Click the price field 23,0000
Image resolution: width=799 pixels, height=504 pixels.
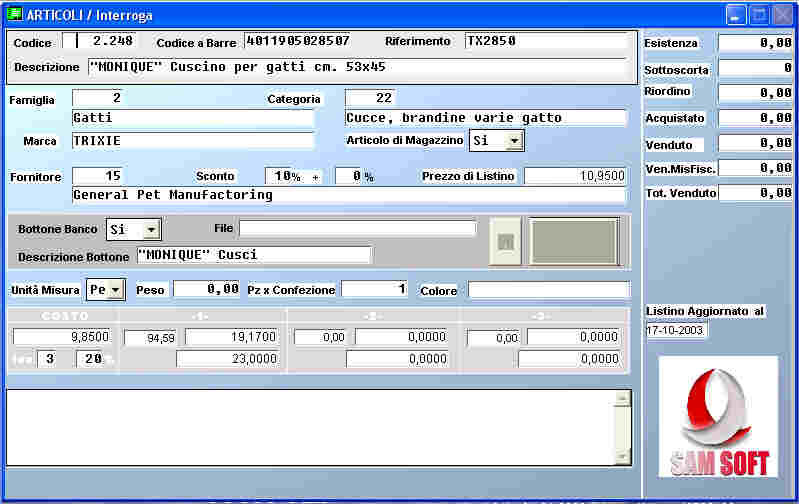click(x=227, y=359)
